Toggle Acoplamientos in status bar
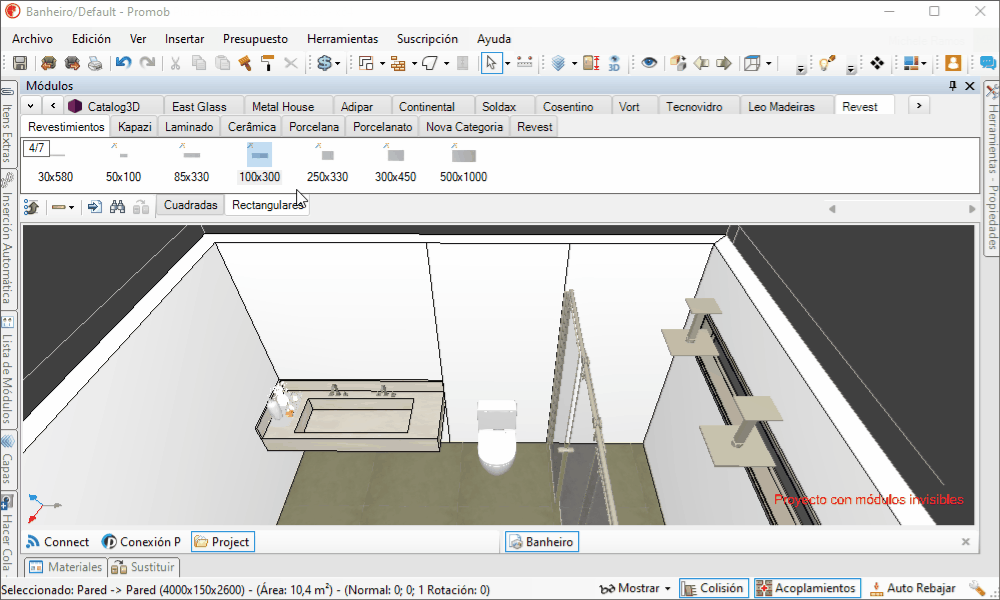 click(x=807, y=588)
